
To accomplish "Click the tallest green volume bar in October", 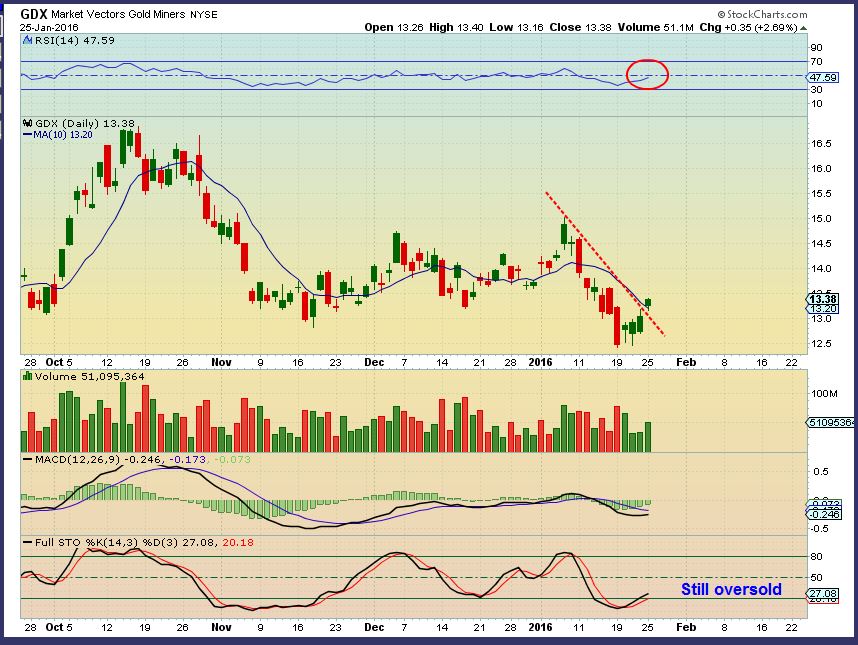I will pyautogui.click(x=123, y=417).
